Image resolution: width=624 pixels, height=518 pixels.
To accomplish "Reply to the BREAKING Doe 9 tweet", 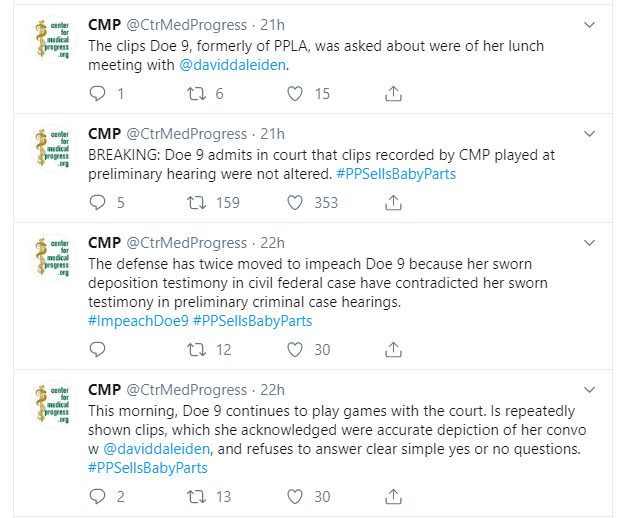I will click(x=97, y=203).
